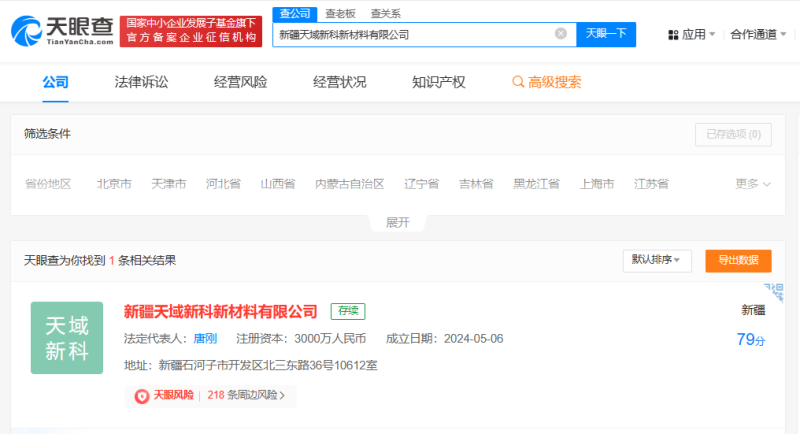Filter by 辽宁省
The height and width of the screenshot is (434, 800).
421,184
